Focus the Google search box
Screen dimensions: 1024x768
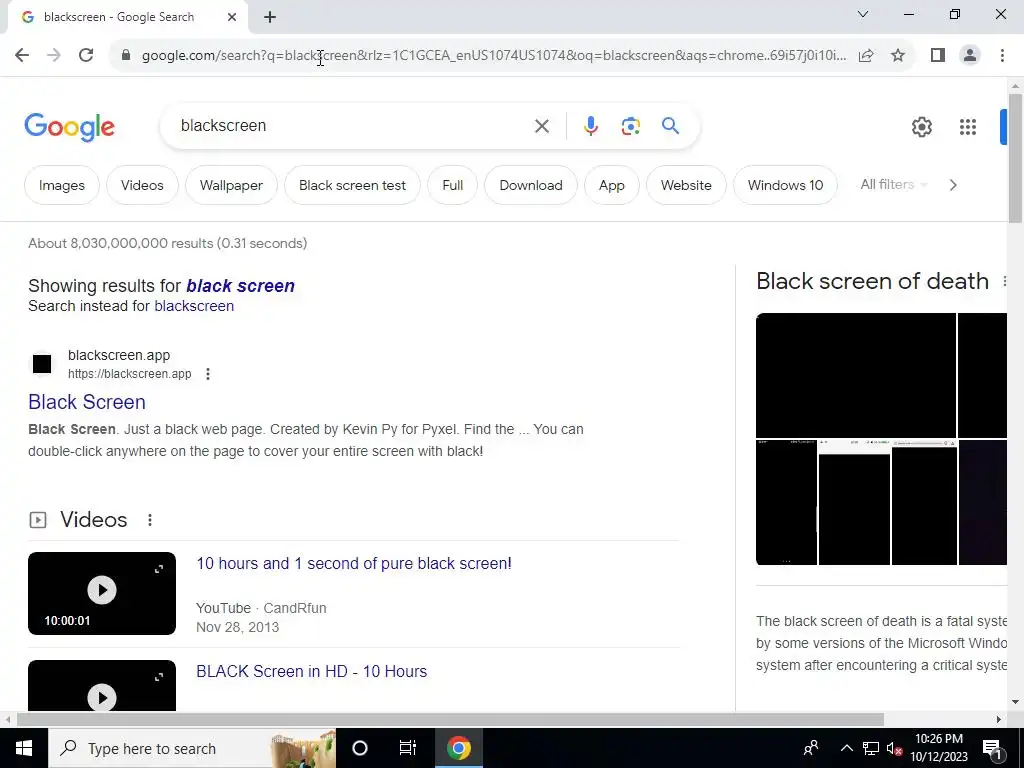pyautogui.click(x=353, y=125)
